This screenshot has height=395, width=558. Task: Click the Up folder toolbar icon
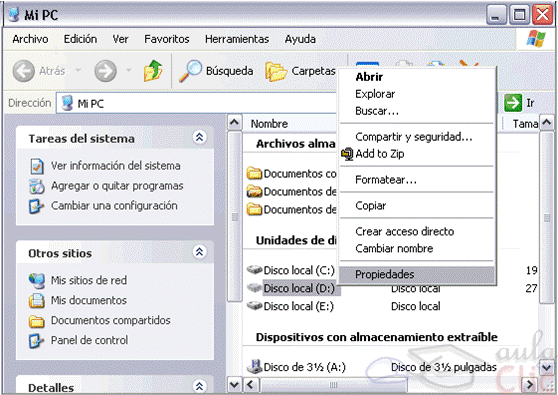[x=153, y=71]
